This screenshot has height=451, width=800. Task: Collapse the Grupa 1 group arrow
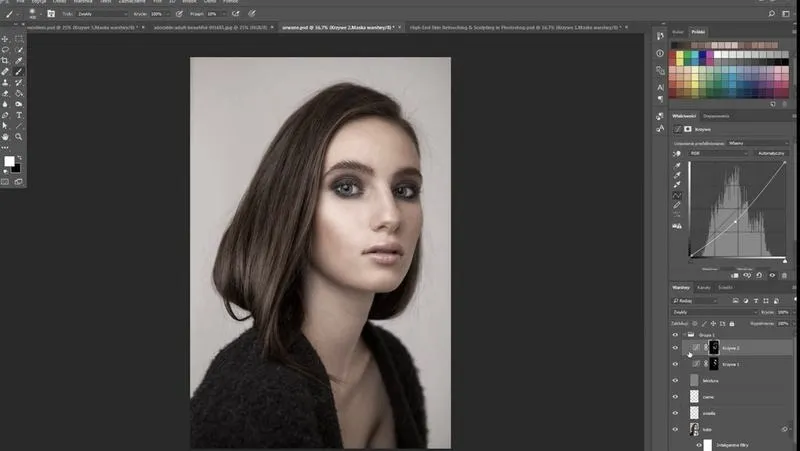pyautogui.click(x=684, y=335)
